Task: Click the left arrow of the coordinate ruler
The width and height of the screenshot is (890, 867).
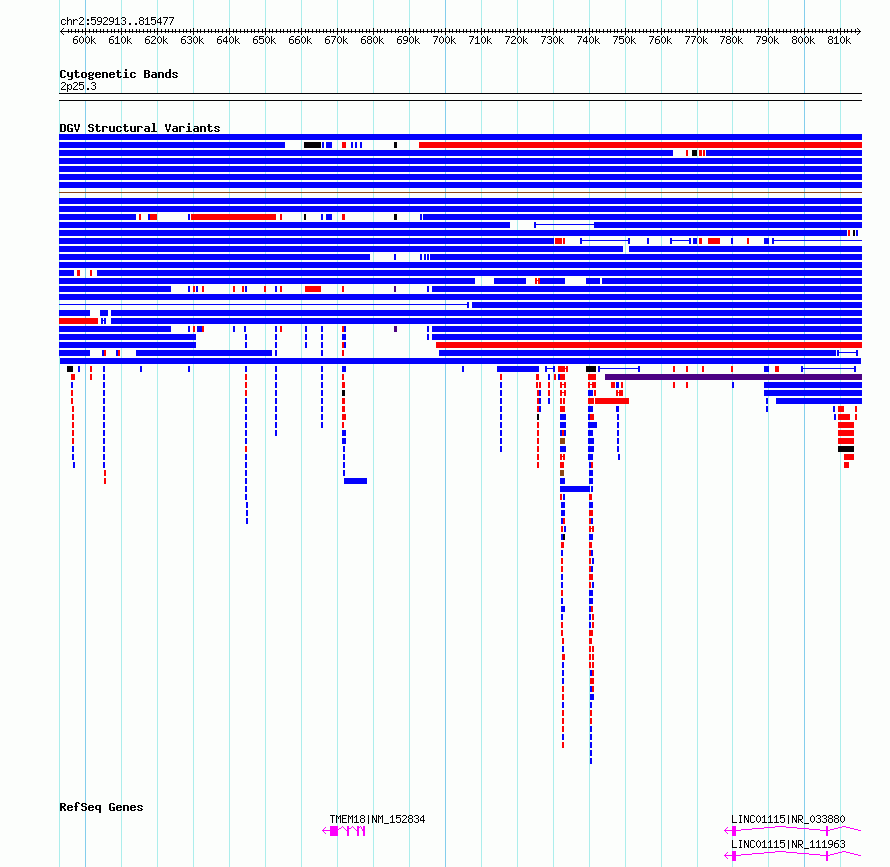Action: click(x=62, y=31)
